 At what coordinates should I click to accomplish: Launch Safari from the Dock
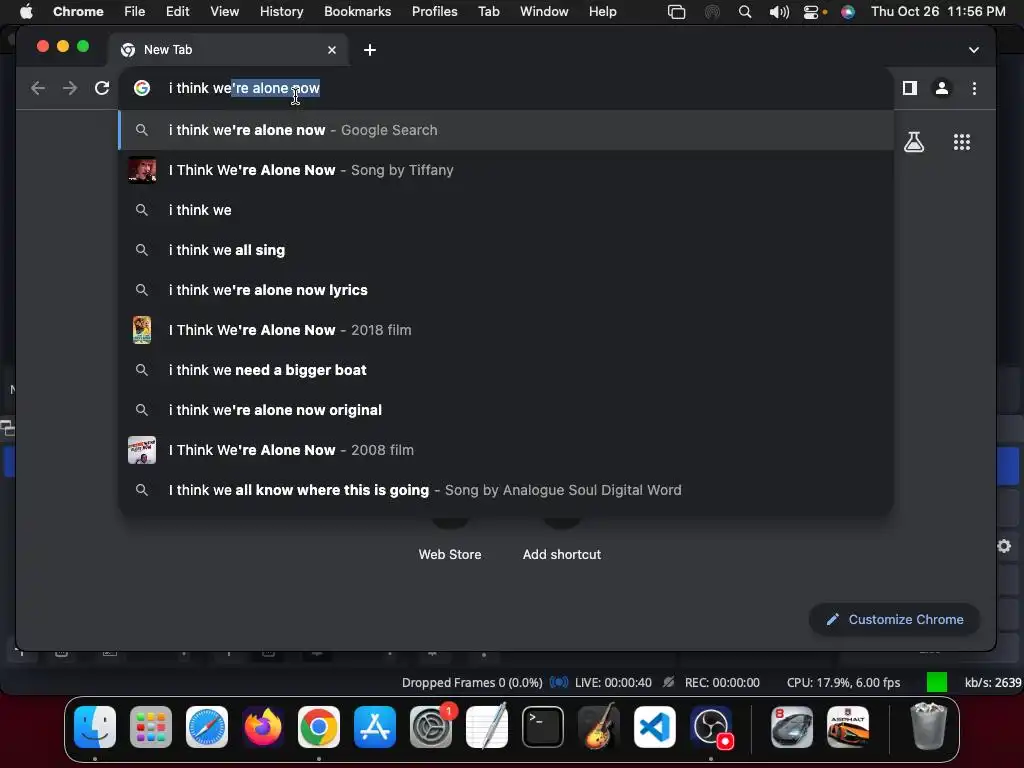(207, 727)
